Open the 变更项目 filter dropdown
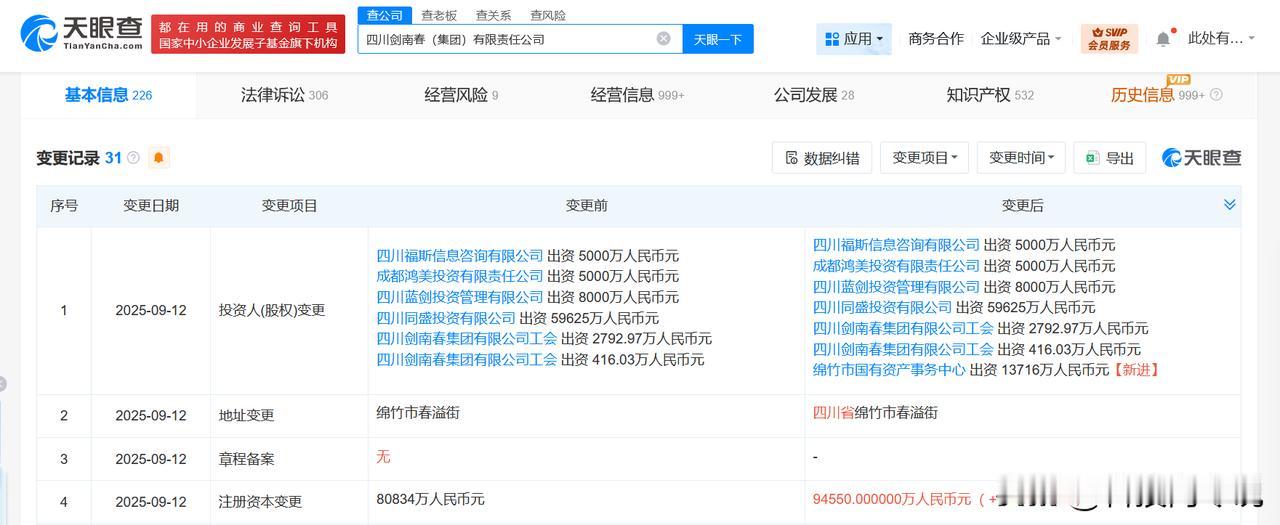 924,158
